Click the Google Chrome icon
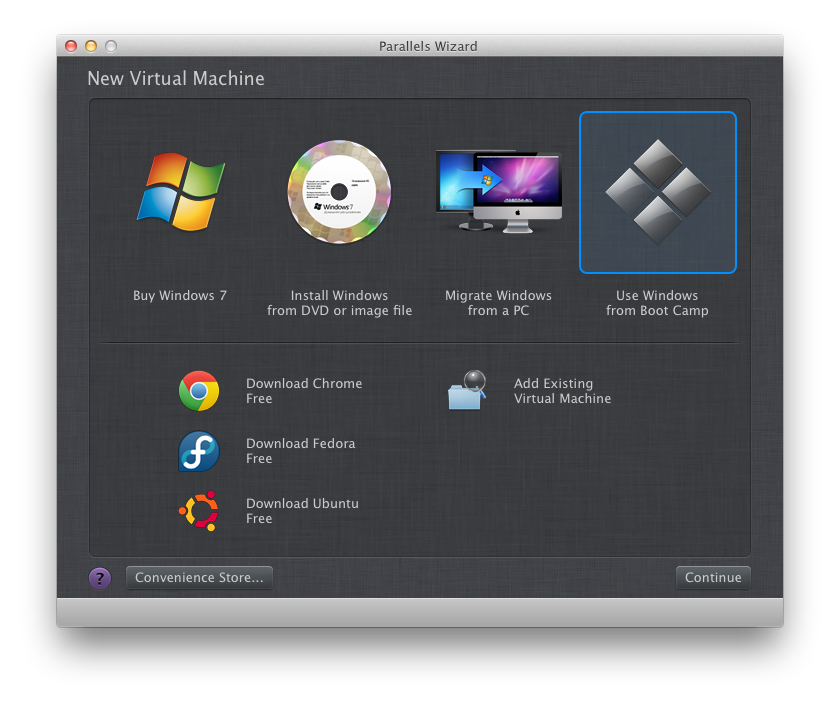This screenshot has width=840, height=706. [x=199, y=390]
